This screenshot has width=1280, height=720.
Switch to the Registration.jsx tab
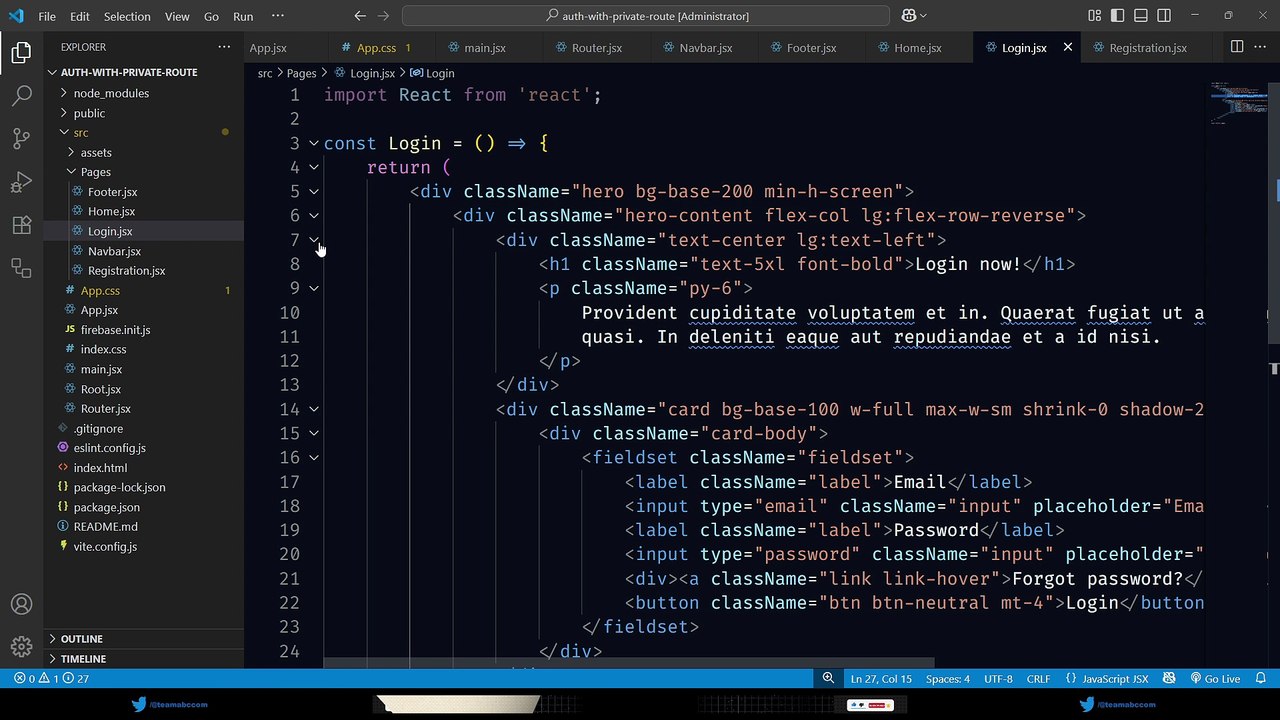point(1147,47)
